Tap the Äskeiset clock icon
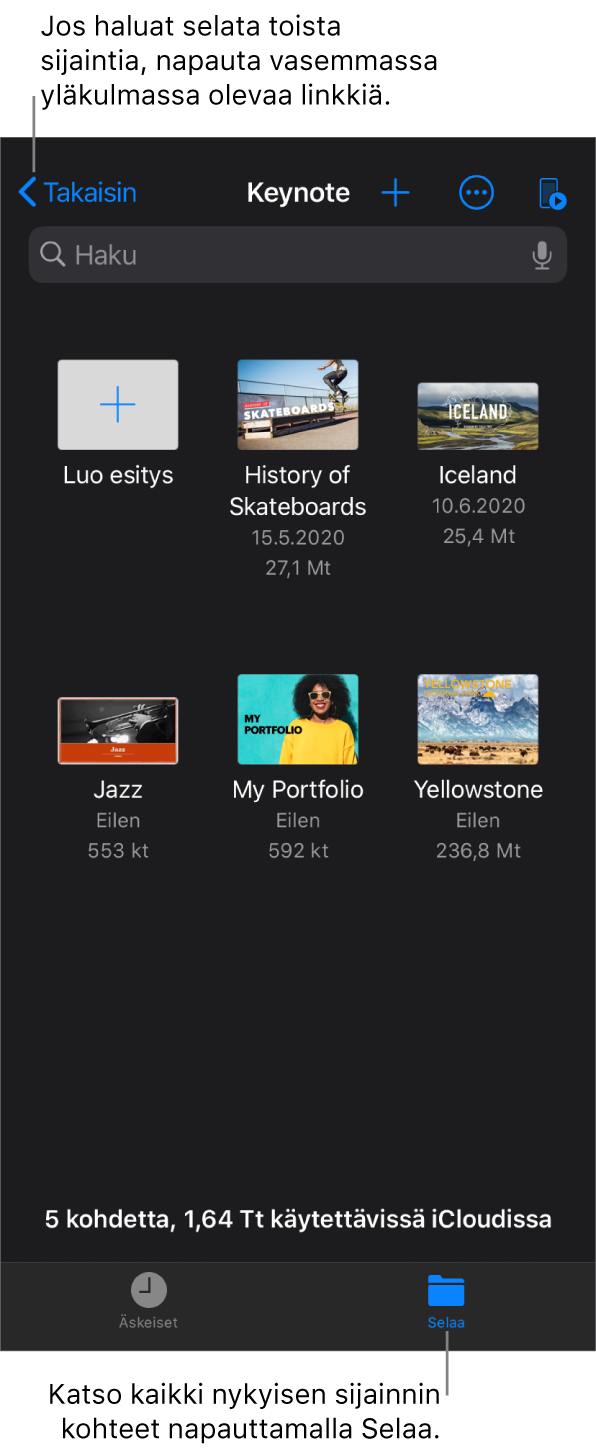The height and width of the screenshot is (1455, 596). 149,1289
